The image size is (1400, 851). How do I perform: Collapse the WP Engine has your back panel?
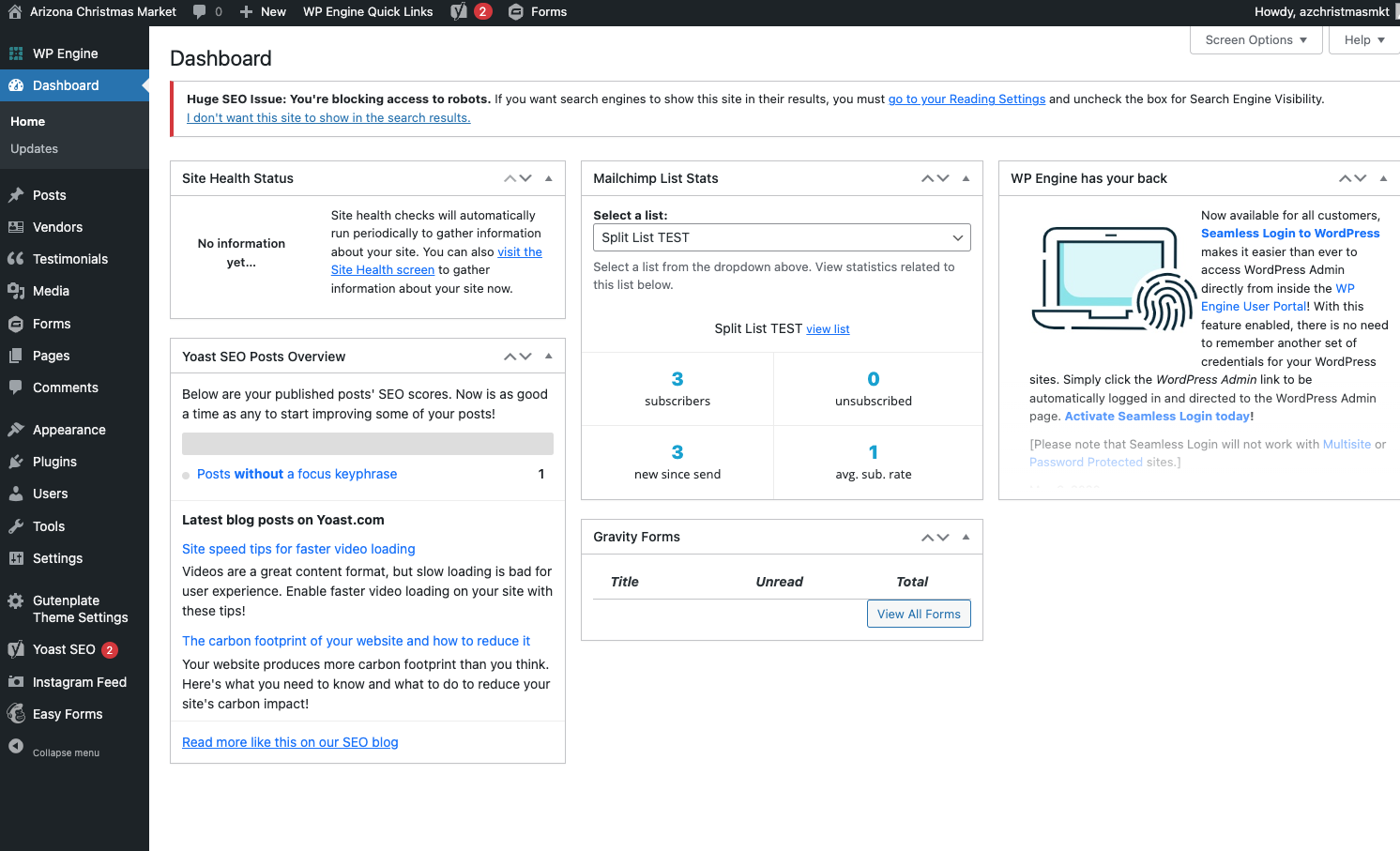point(1383,178)
